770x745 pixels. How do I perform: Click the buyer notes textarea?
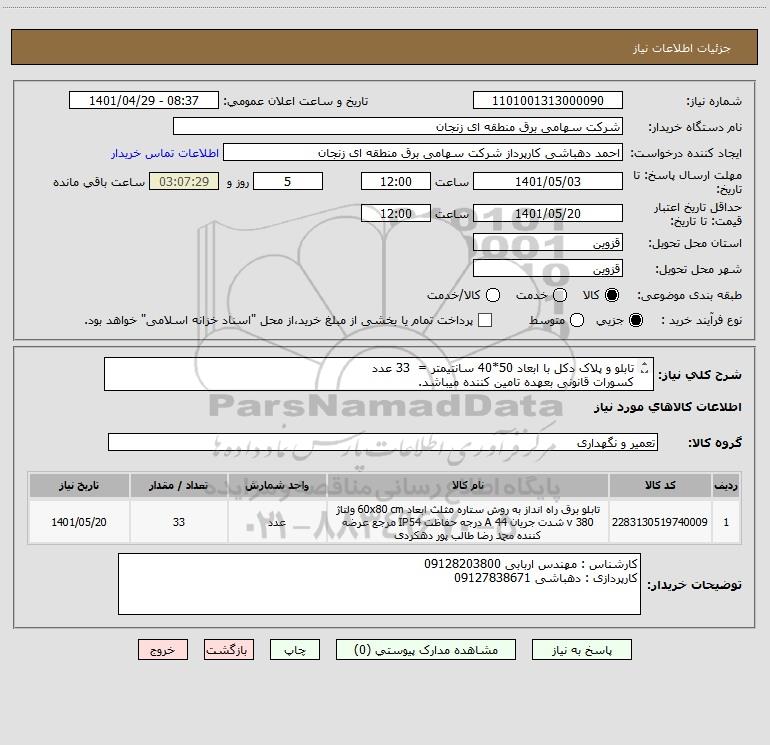click(379, 584)
